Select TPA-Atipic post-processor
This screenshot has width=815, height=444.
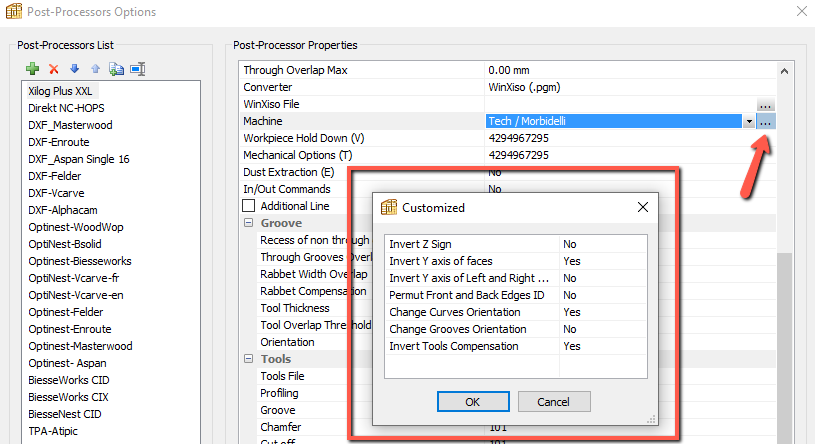click(53, 431)
